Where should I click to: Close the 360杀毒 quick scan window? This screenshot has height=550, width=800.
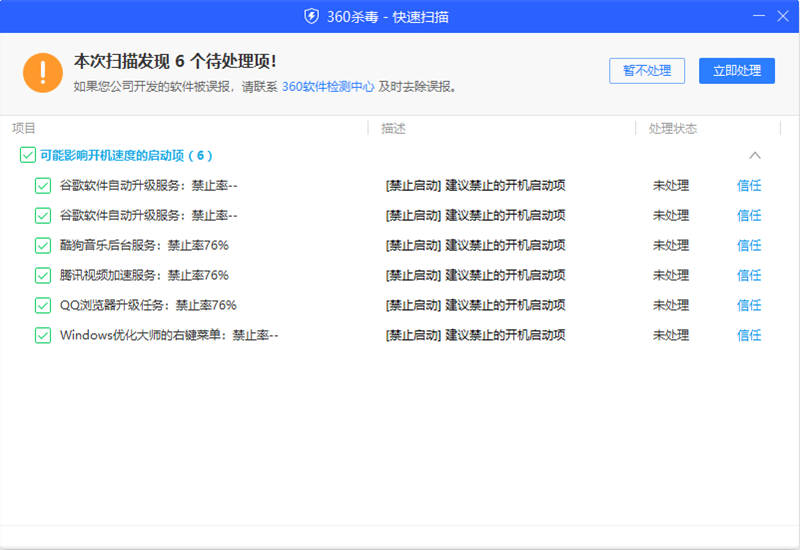coord(783,16)
